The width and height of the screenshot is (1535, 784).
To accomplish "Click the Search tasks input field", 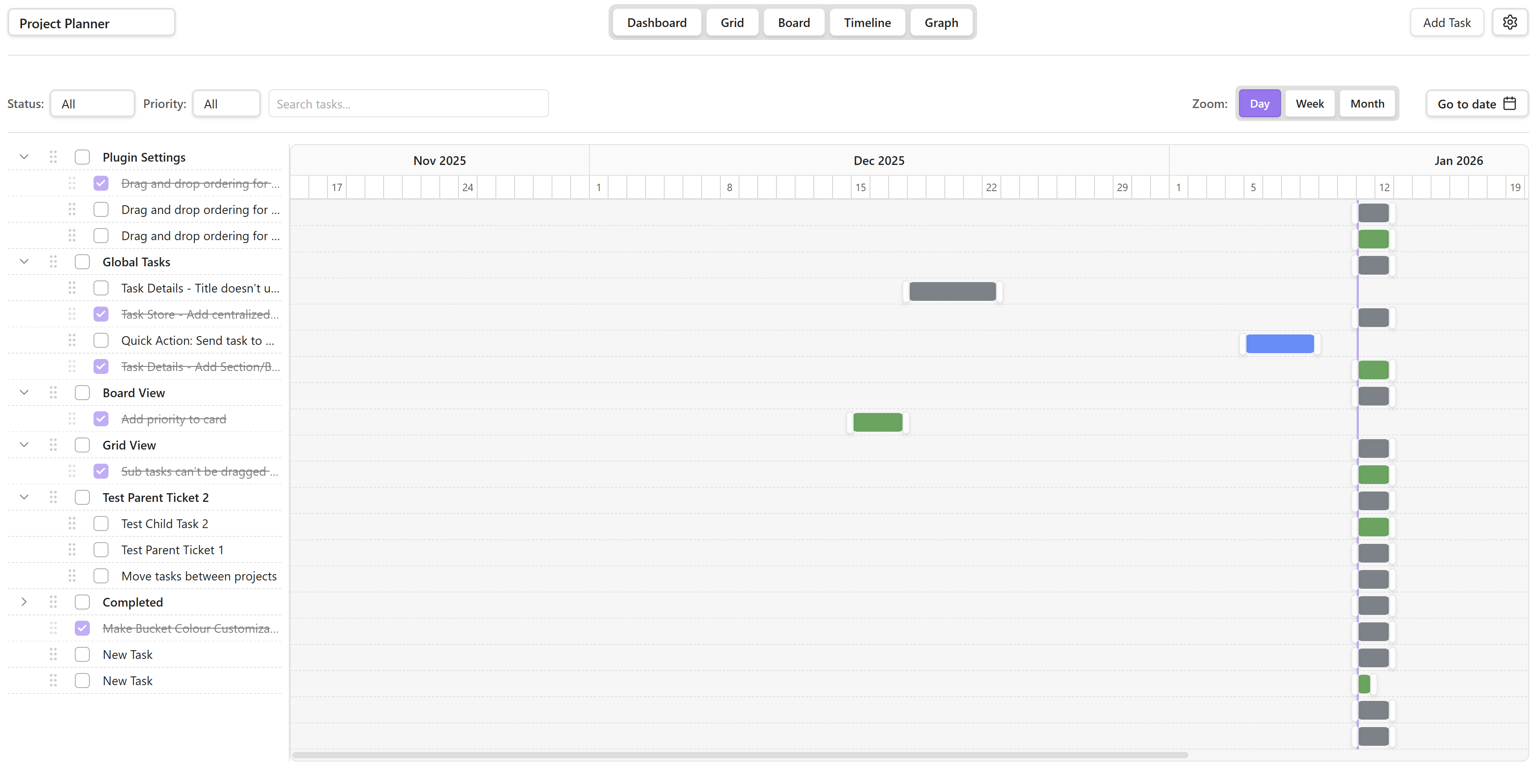I will click(x=408, y=103).
